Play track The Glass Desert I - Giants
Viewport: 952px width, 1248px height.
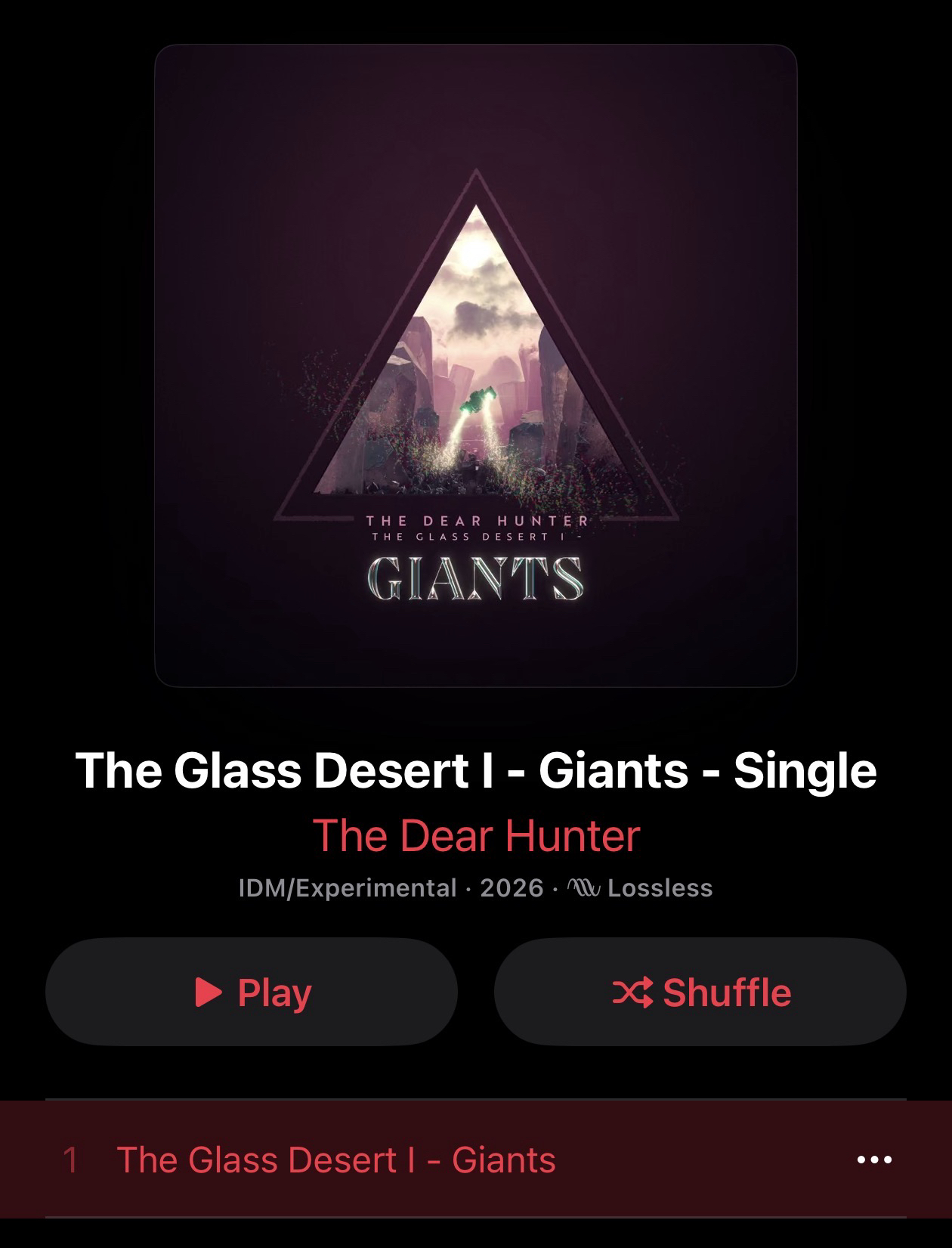tap(476, 1159)
